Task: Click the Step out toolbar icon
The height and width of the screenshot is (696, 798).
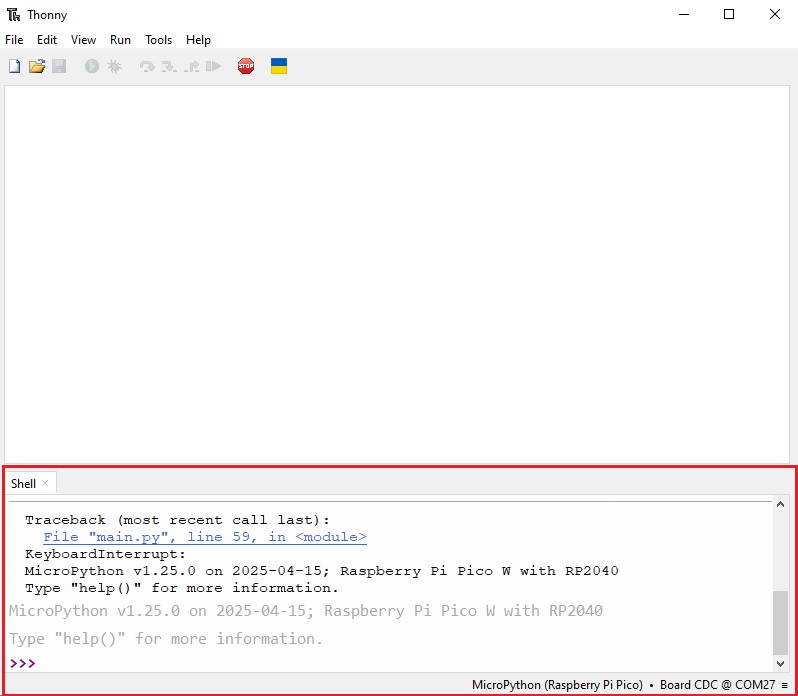Action: (191, 66)
